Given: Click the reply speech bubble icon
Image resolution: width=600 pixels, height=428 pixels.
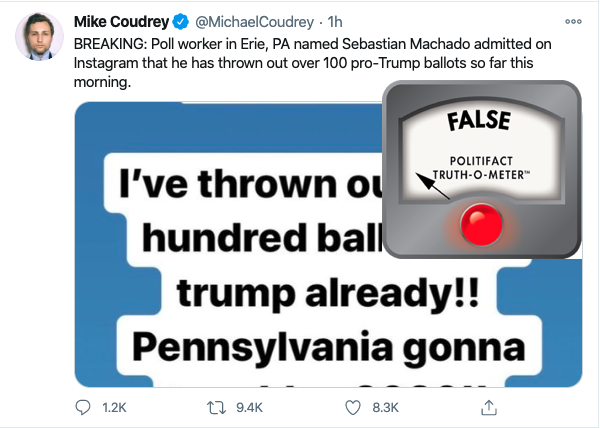Looking at the screenshot, I should pos(83,407).
